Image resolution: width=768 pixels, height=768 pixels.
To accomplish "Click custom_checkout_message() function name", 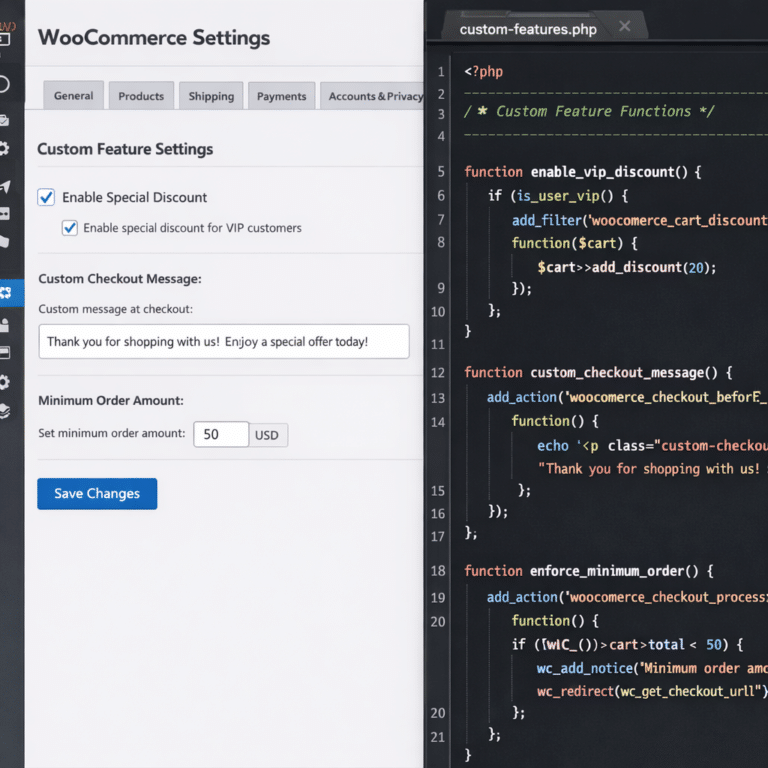I will pyautogui.click(x=624, y=373).
